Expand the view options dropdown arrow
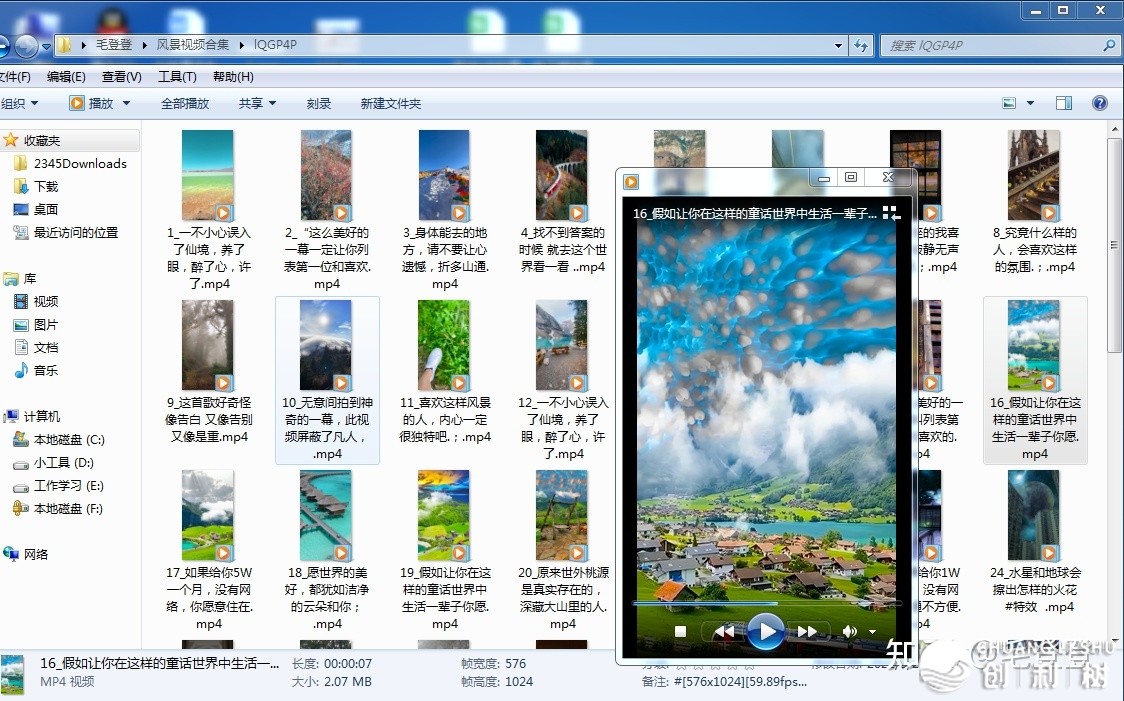 [1030, 103]
